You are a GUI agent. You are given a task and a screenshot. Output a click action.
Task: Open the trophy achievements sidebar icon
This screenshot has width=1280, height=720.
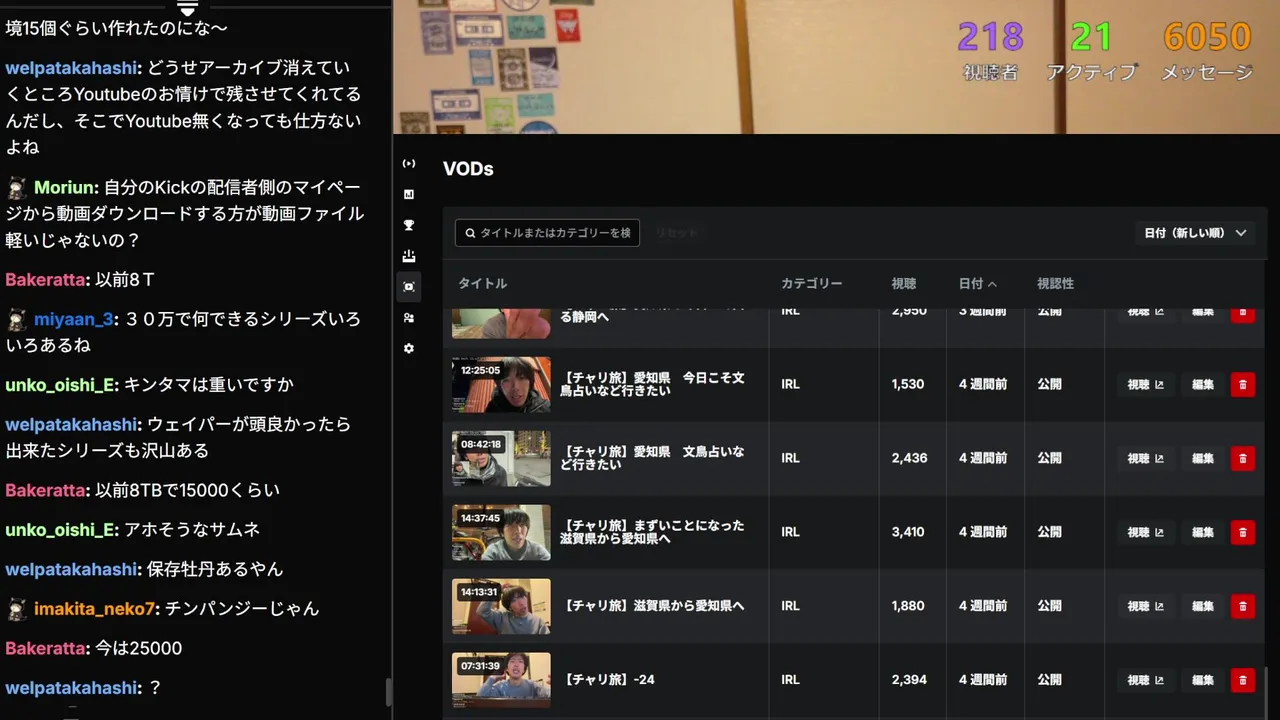pyautogui.click(x=409, y=225)
